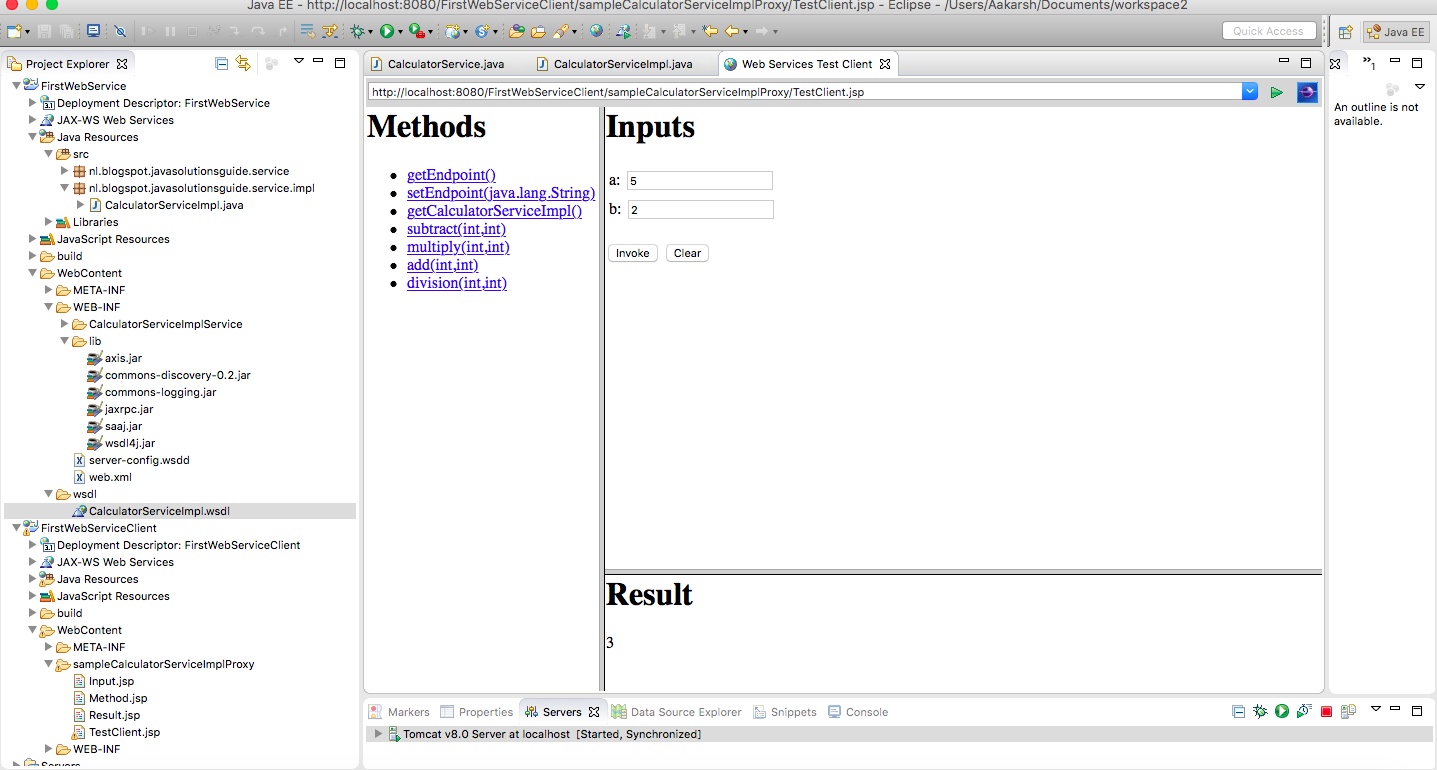This screenshot has width=1437, height=770.
Task: Click the Back navigation arrow in toolbar
Action: tap(733, 31)
